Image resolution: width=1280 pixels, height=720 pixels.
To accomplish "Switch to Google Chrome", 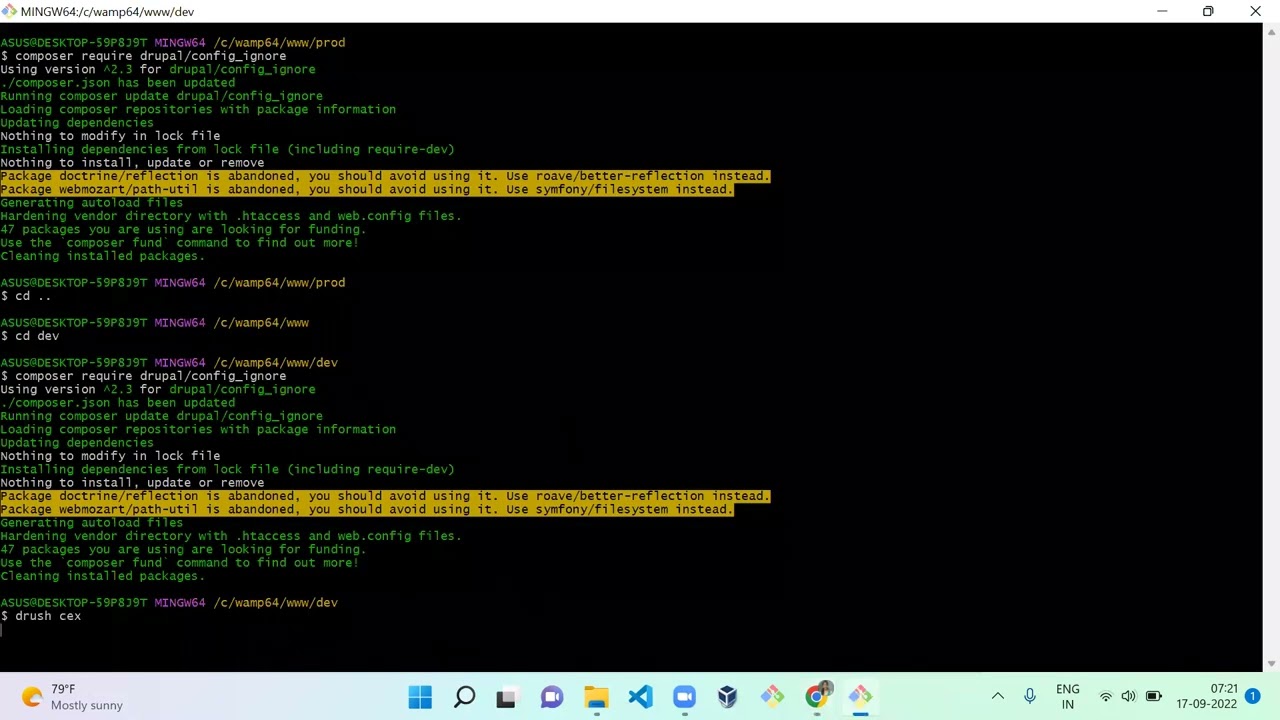I will click(816, 697).
